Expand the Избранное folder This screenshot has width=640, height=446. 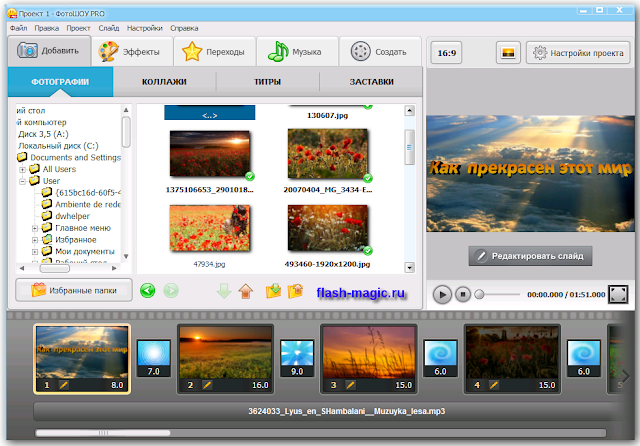(x=35, y=240)
